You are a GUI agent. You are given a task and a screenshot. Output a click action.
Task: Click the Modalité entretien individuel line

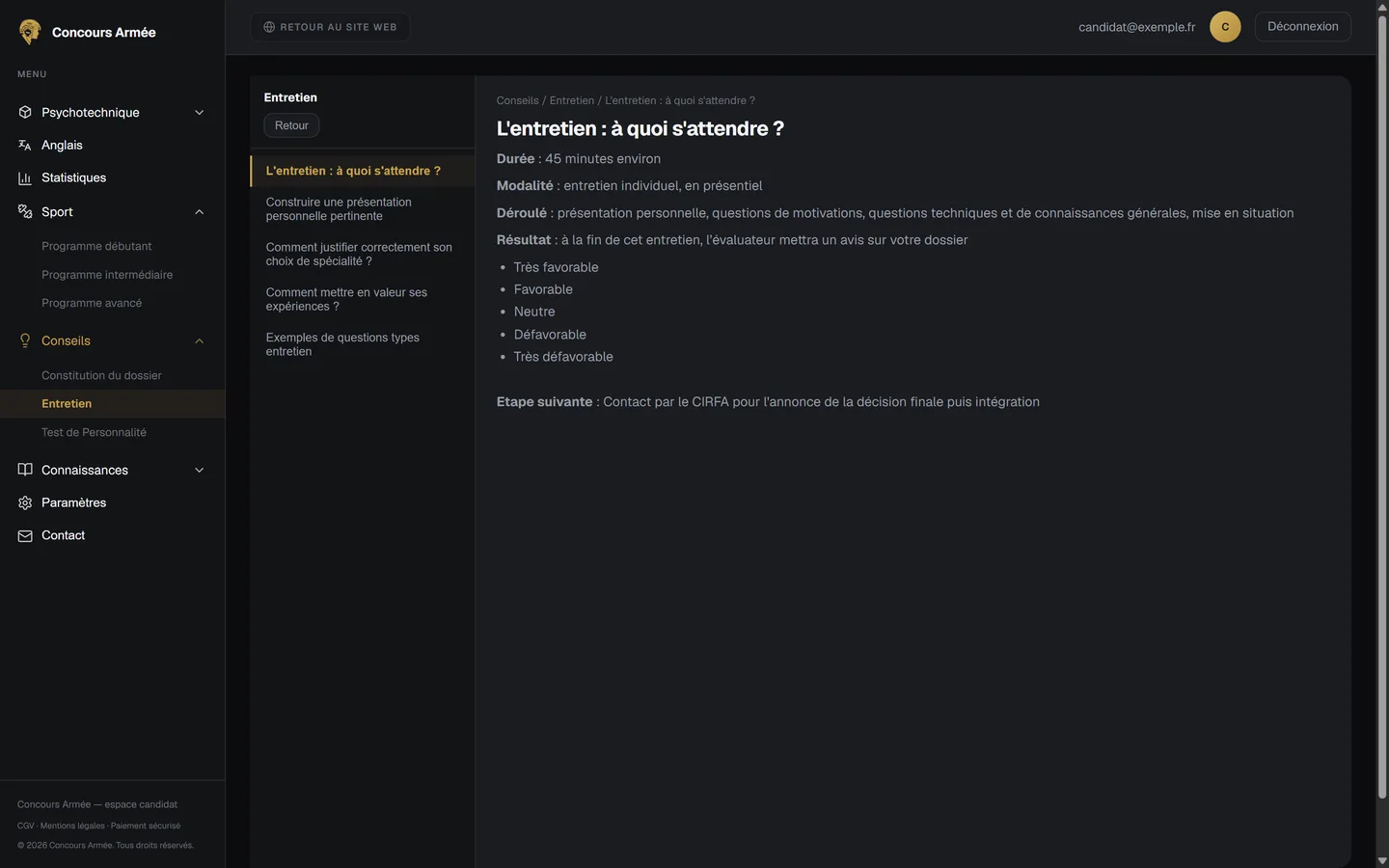[629, 186]
